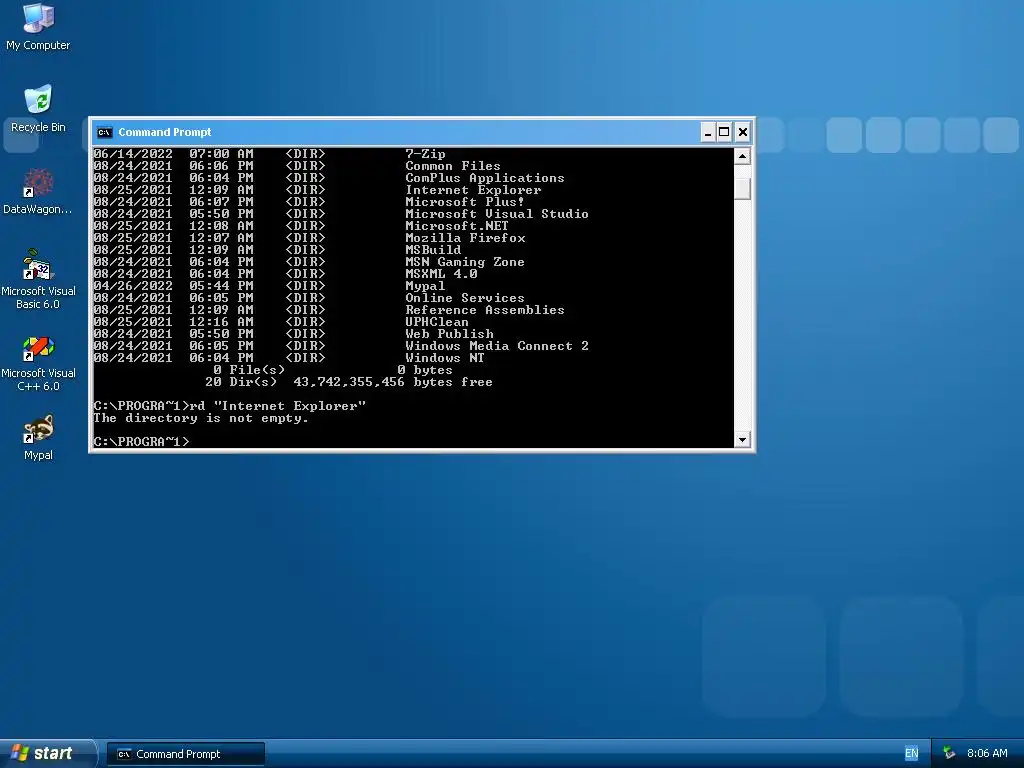The height and width of the screenshot is (768, 1024).
Task: Click the ComPlus Applications entry
Action: [485, 178]
